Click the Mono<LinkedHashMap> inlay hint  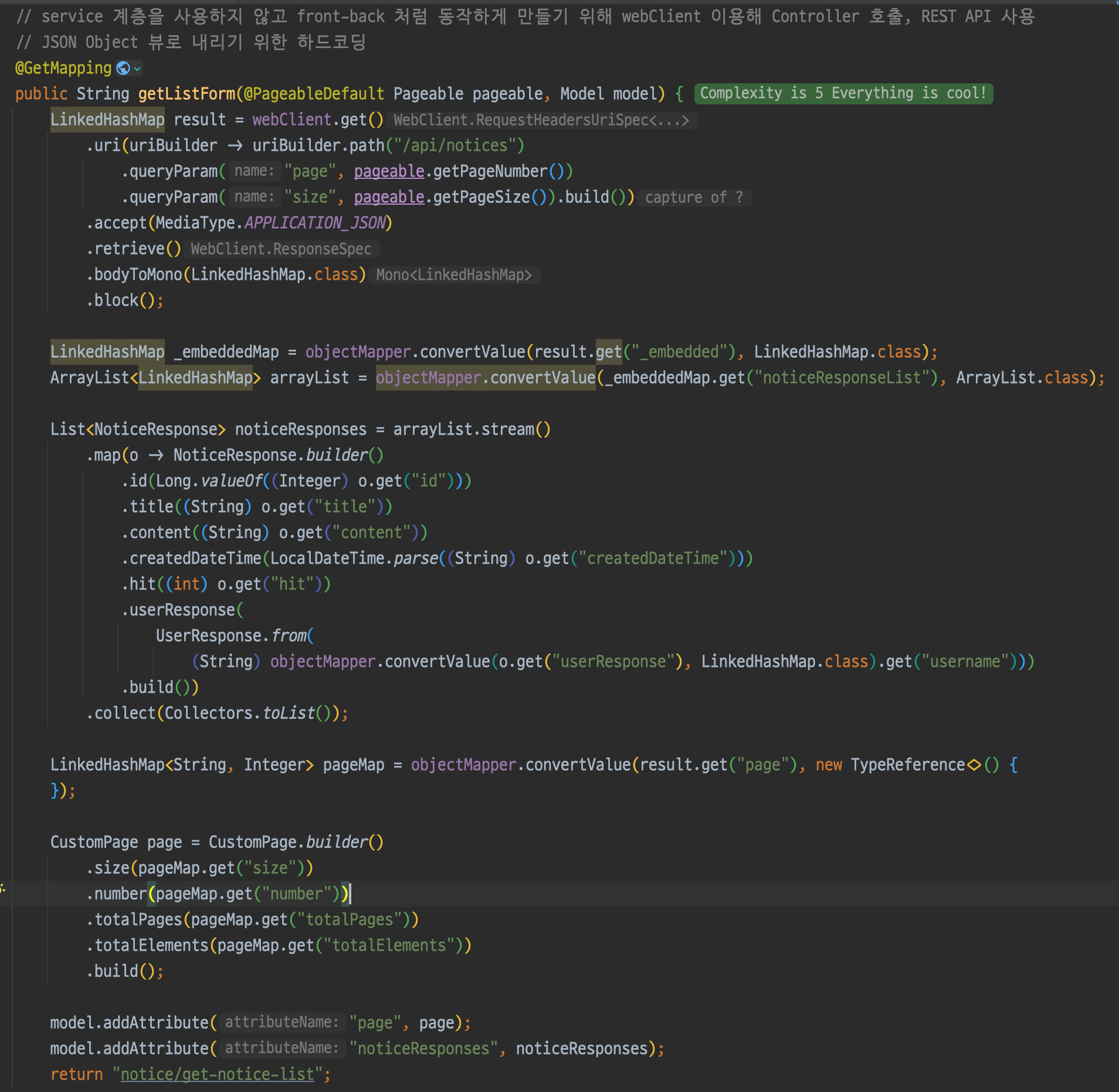[x=455, y=274]
